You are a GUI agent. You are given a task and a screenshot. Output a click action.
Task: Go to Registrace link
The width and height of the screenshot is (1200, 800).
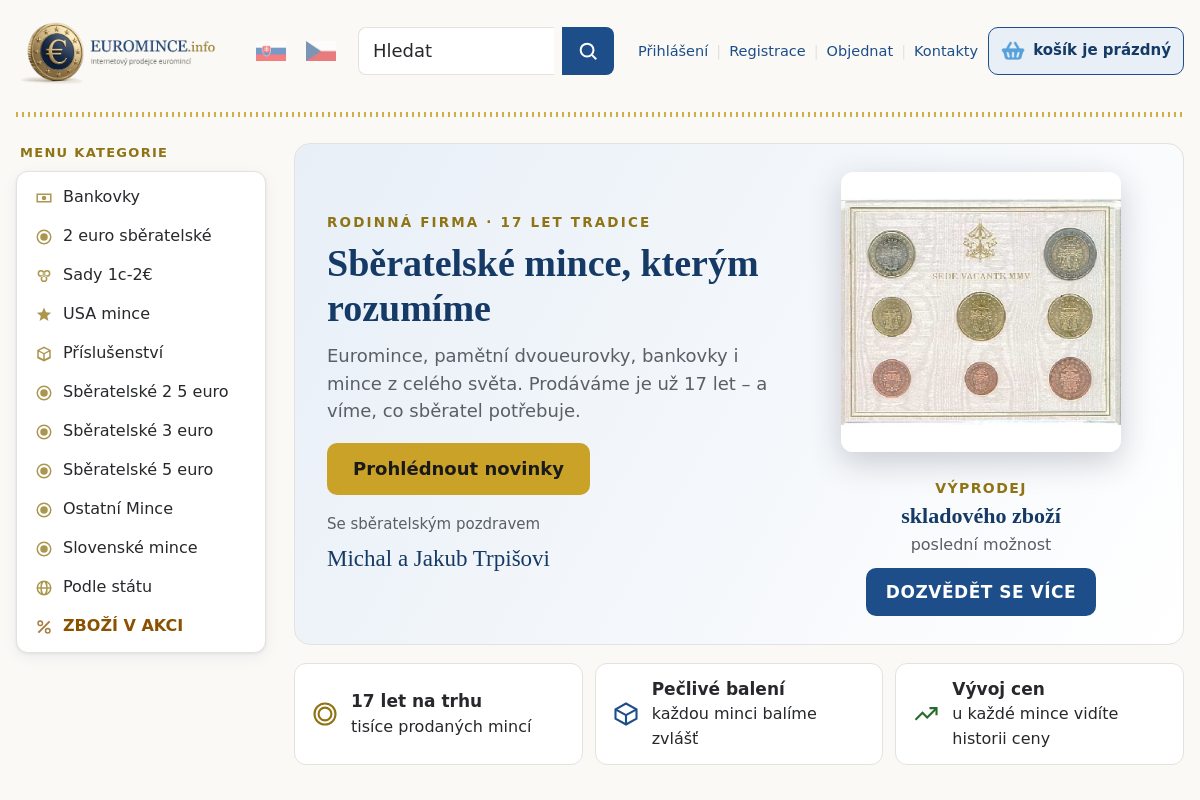click(767, 51)
